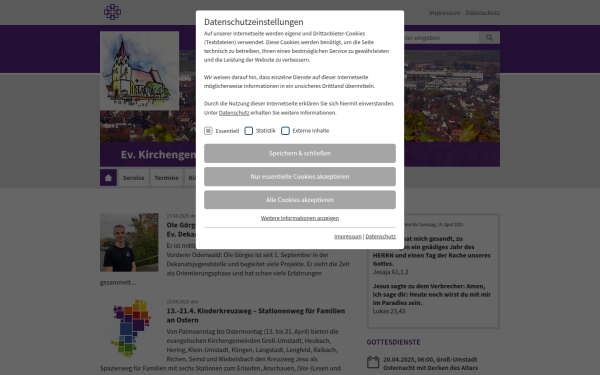
Task: Click the purple church cross logo
Action: (112, 12)
